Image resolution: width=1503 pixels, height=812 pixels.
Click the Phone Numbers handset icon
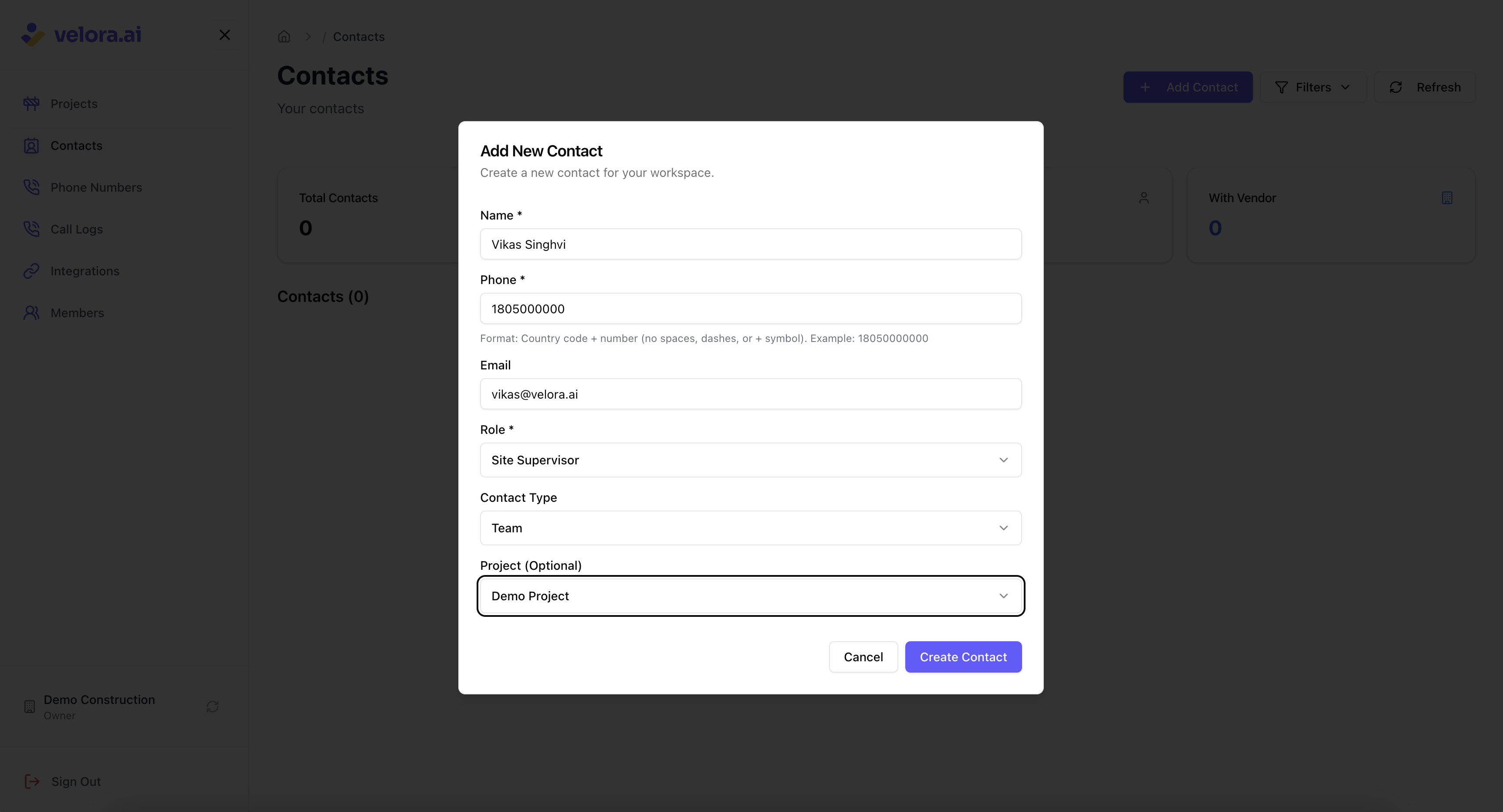(x=31, y=187)
